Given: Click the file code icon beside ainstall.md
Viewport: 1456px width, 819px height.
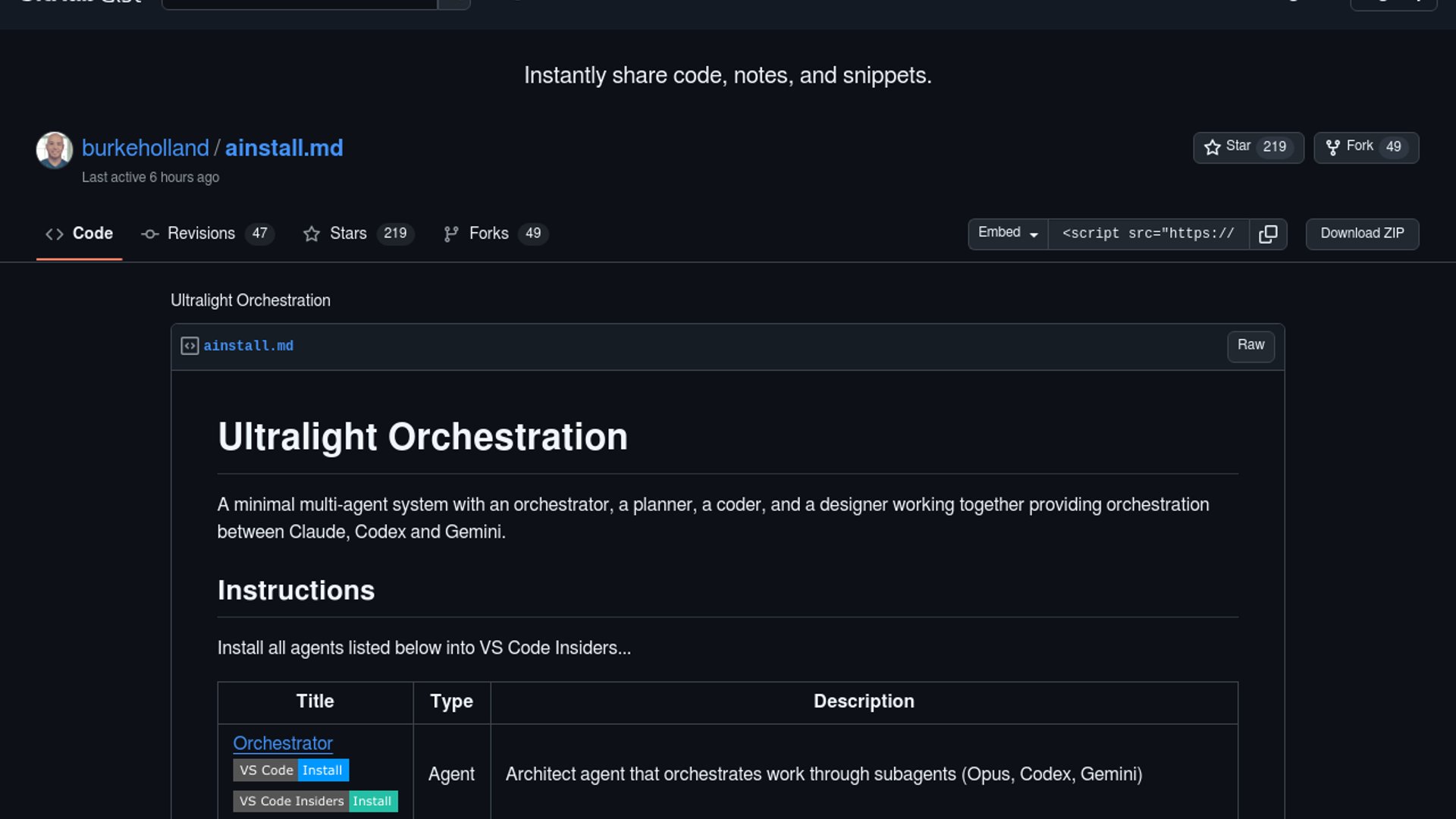Looking at the screenshot, I should pyautogui.click(x=190, y=346).
